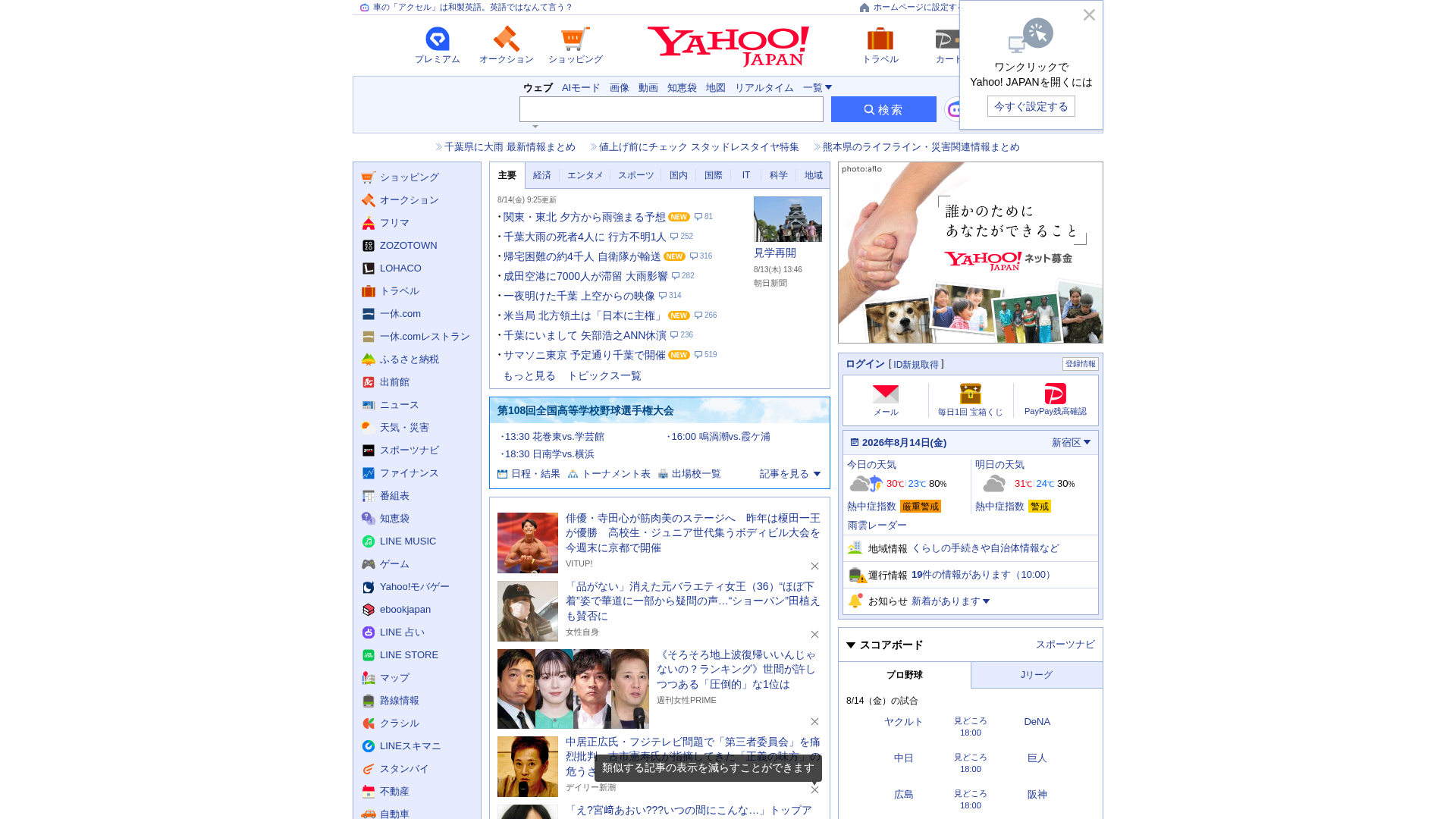Click the 検索 search button

point(883,109)
